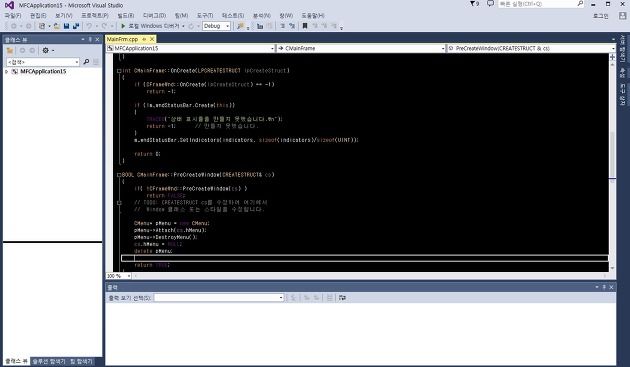Close the Output panel
The image size is (630, 367).
(611, 287)
